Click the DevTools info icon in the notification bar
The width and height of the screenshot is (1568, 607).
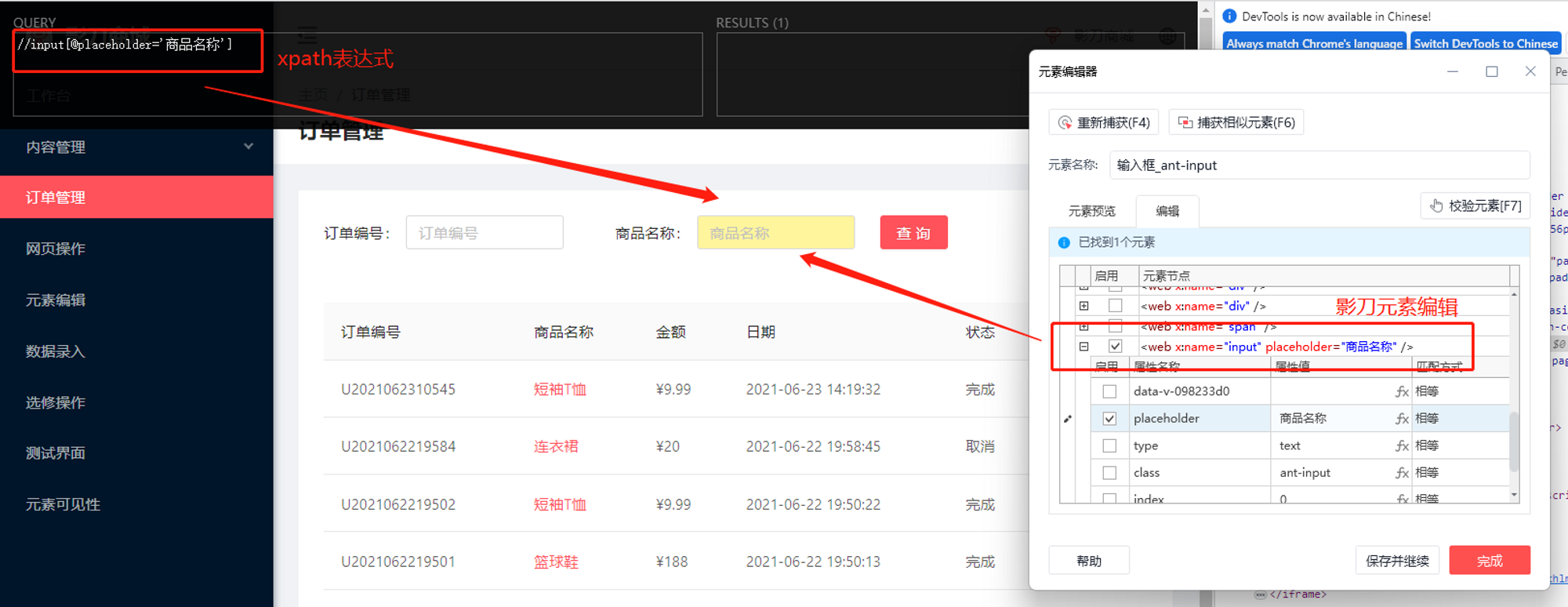pyautogui.click(x=1229, y=16)
